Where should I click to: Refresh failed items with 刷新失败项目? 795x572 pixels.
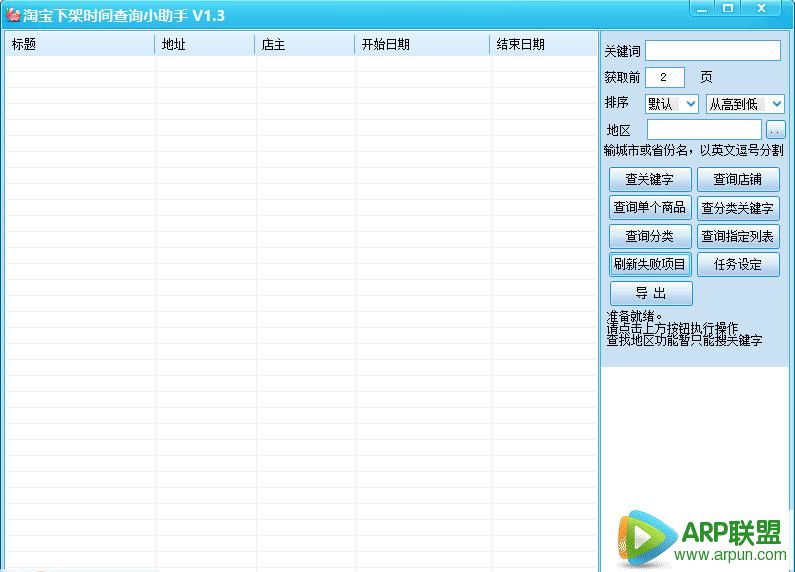[649, 265]
